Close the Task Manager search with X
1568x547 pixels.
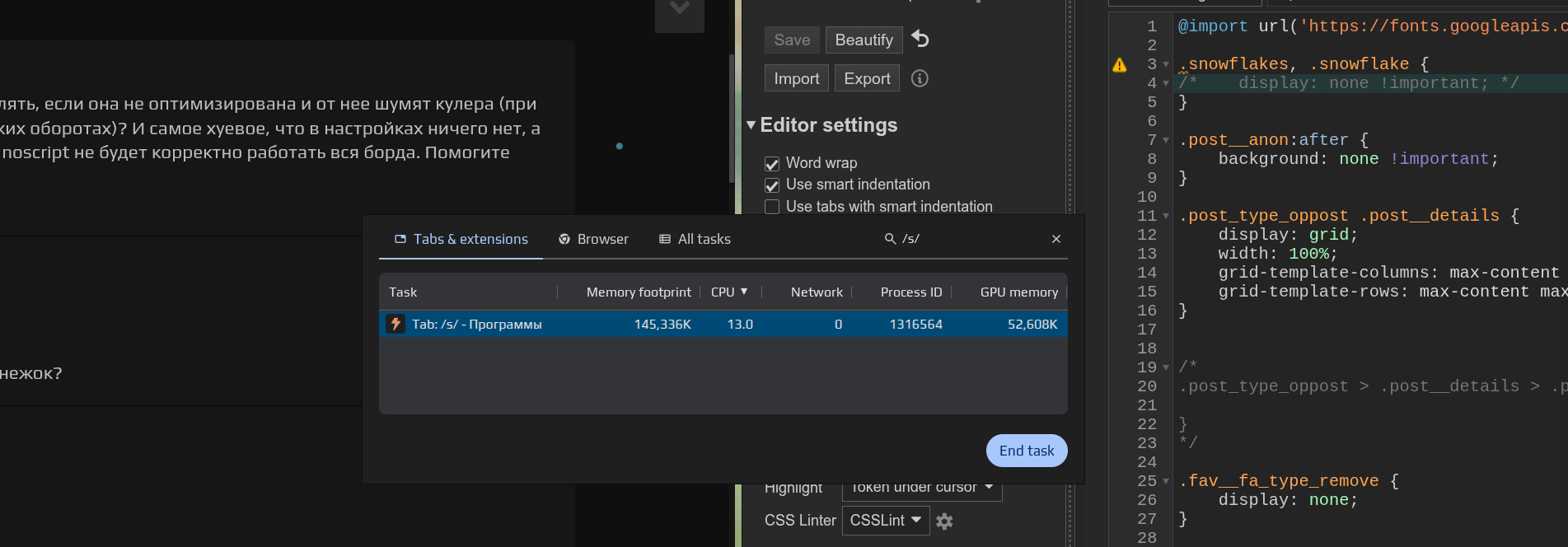pos(1056,239)
